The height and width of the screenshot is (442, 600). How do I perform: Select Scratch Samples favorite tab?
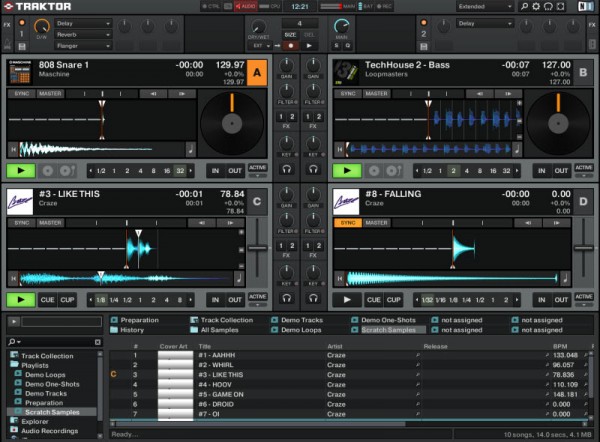click(x=387, y=329)
